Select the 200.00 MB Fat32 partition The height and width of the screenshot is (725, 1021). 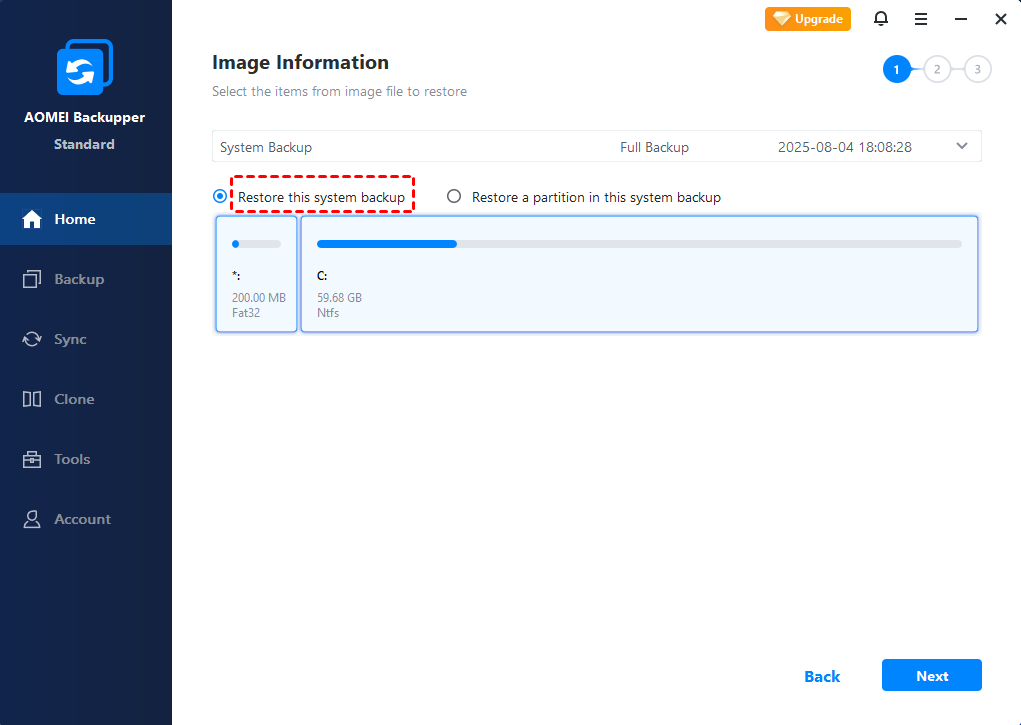point(256,274)
